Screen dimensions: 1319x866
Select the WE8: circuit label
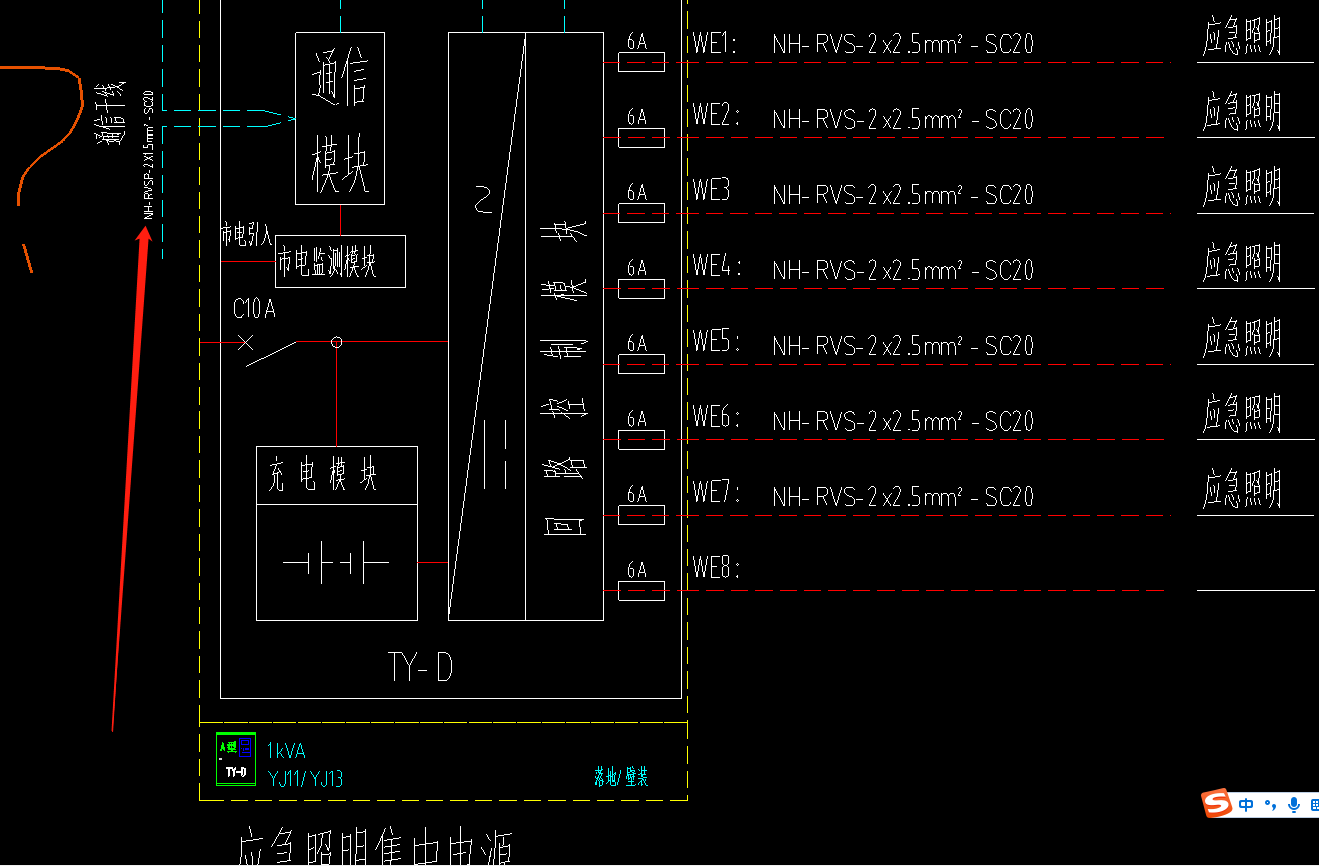coord(715,569)
